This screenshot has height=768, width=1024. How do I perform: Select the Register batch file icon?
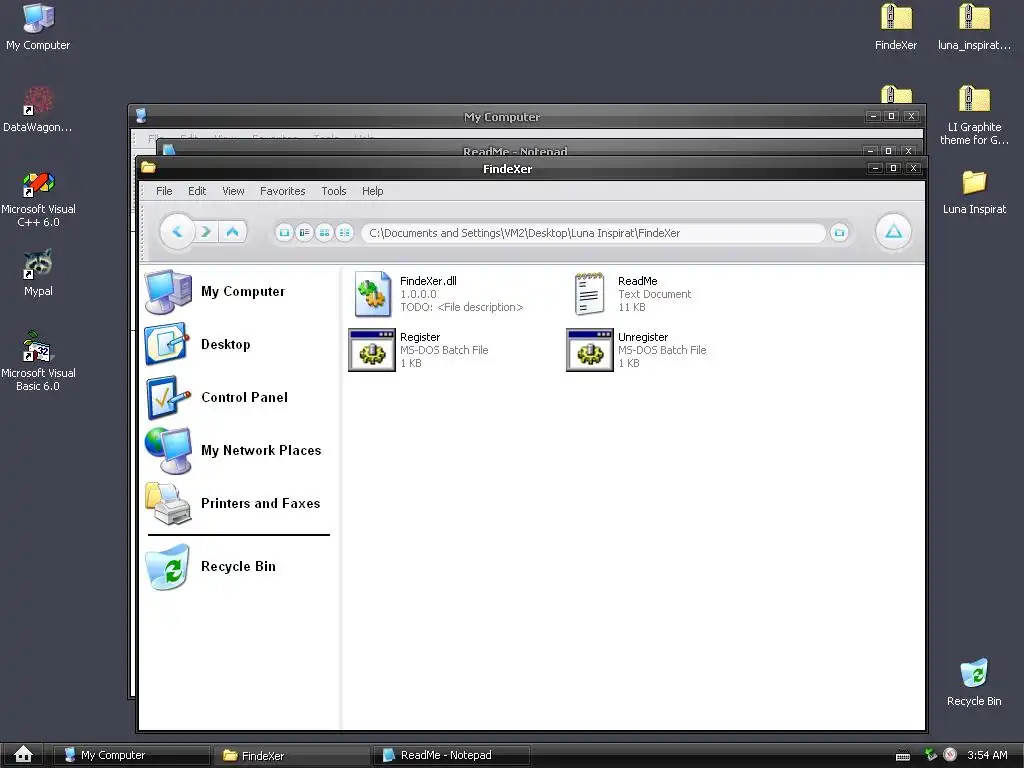[x=372, y=350]
